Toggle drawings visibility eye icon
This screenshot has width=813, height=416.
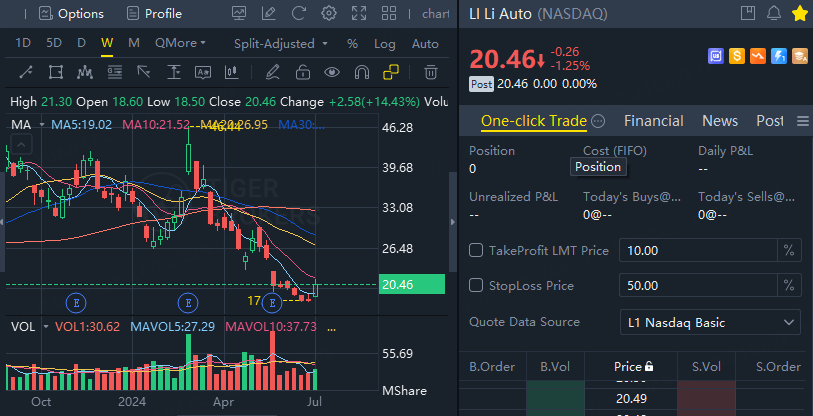[332, 73]
